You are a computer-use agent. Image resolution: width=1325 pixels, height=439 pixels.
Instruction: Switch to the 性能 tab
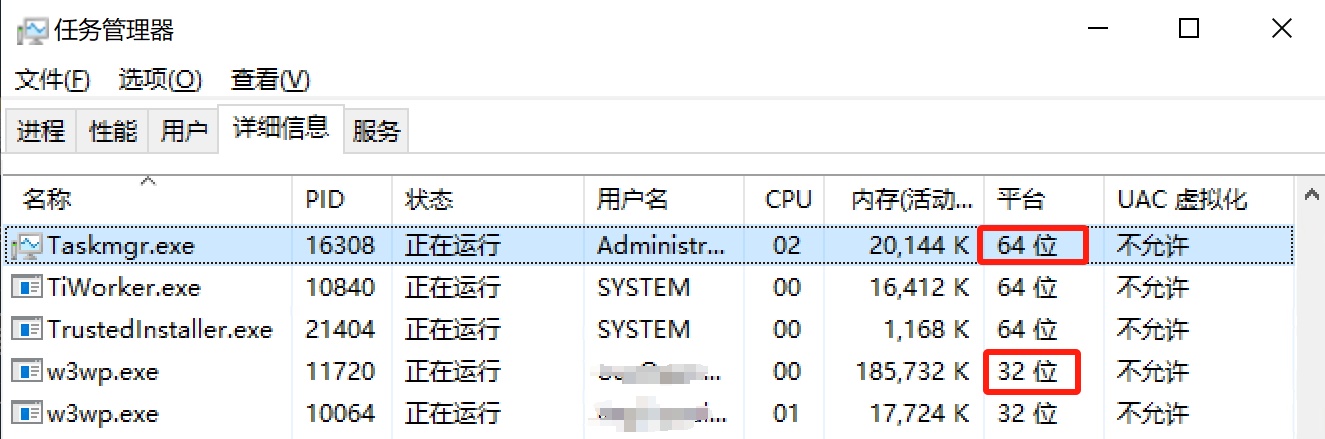[x=113, y=131]
